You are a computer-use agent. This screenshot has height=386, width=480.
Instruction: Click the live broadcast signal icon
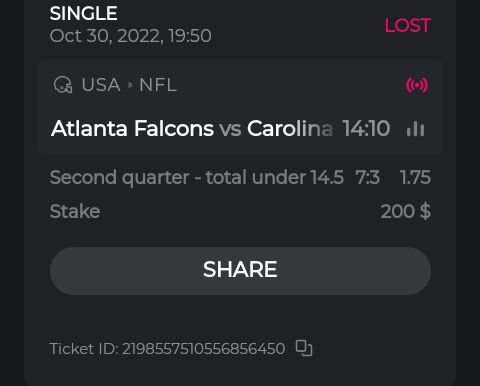[x=417, y=85]
